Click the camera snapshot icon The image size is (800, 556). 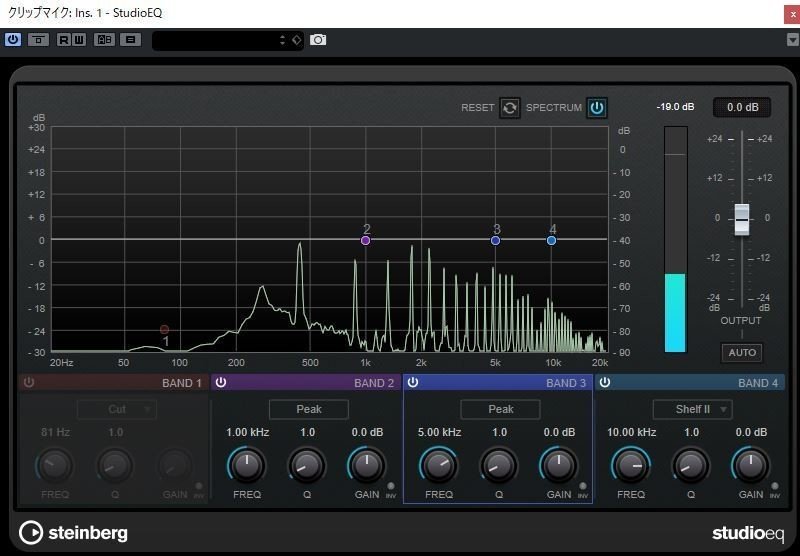click(x=318, y=40)
